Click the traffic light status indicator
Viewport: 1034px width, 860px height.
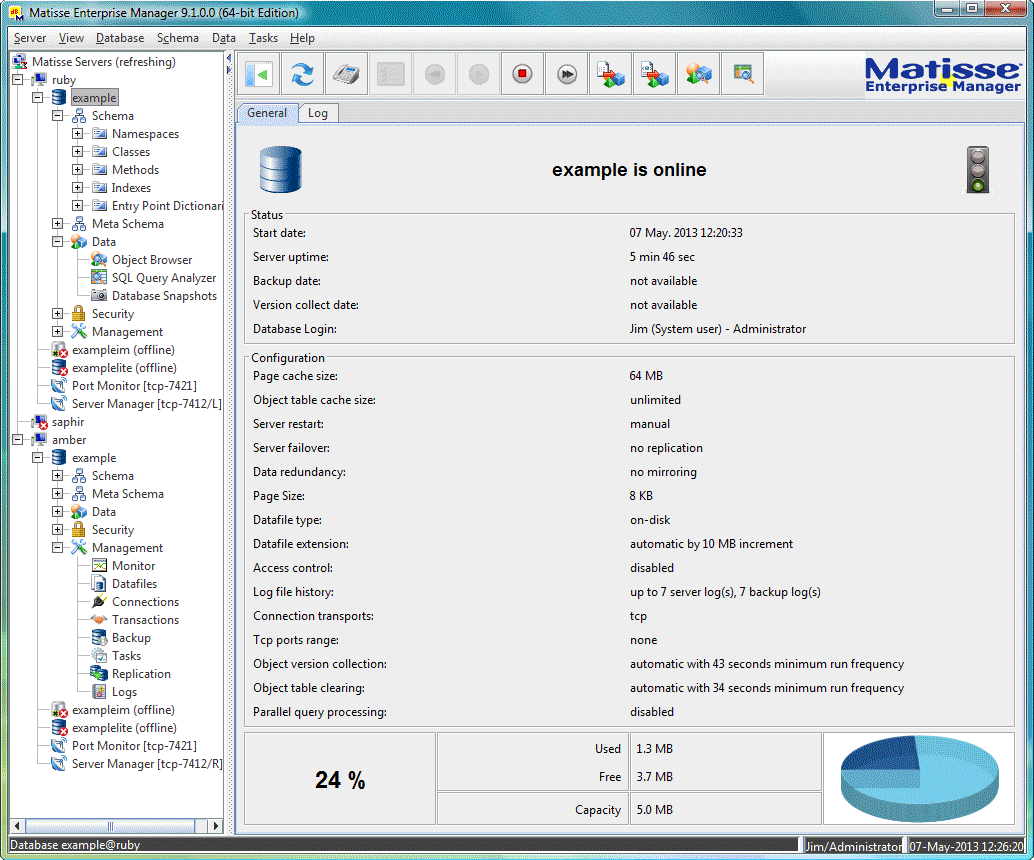pyautogui.click(x=977, y=169)
